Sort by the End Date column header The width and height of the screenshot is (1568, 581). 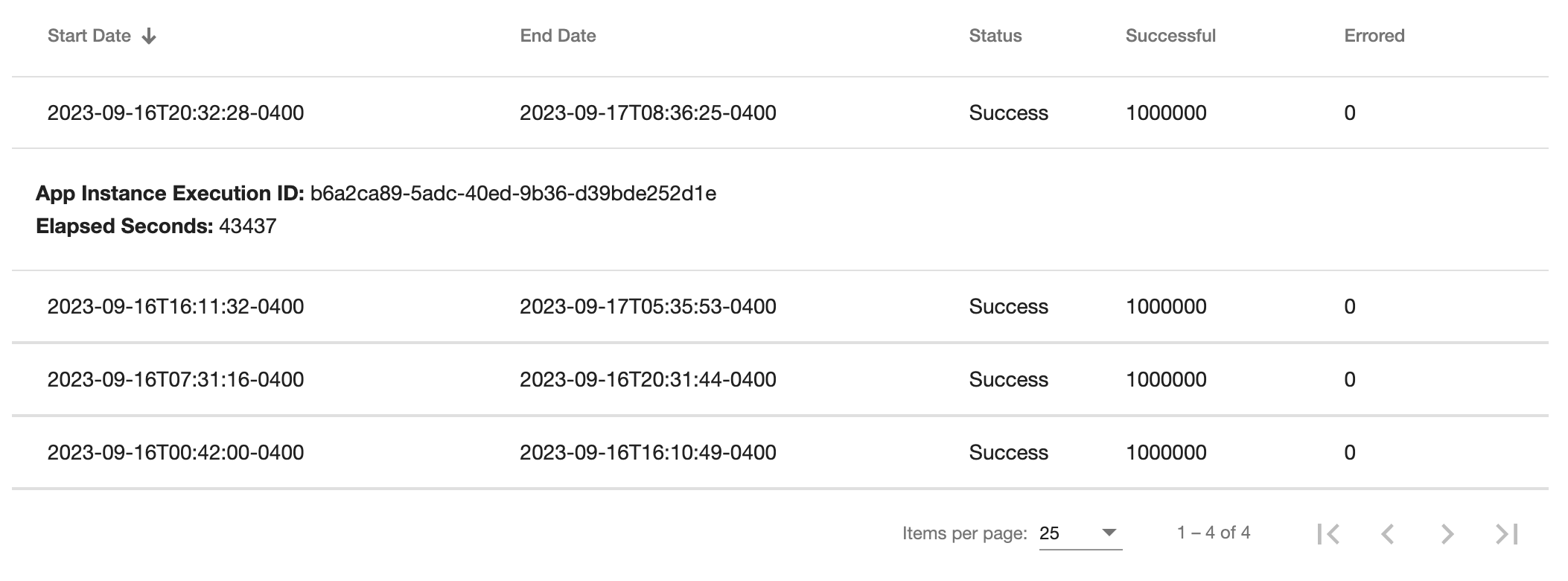pos(558,36)
